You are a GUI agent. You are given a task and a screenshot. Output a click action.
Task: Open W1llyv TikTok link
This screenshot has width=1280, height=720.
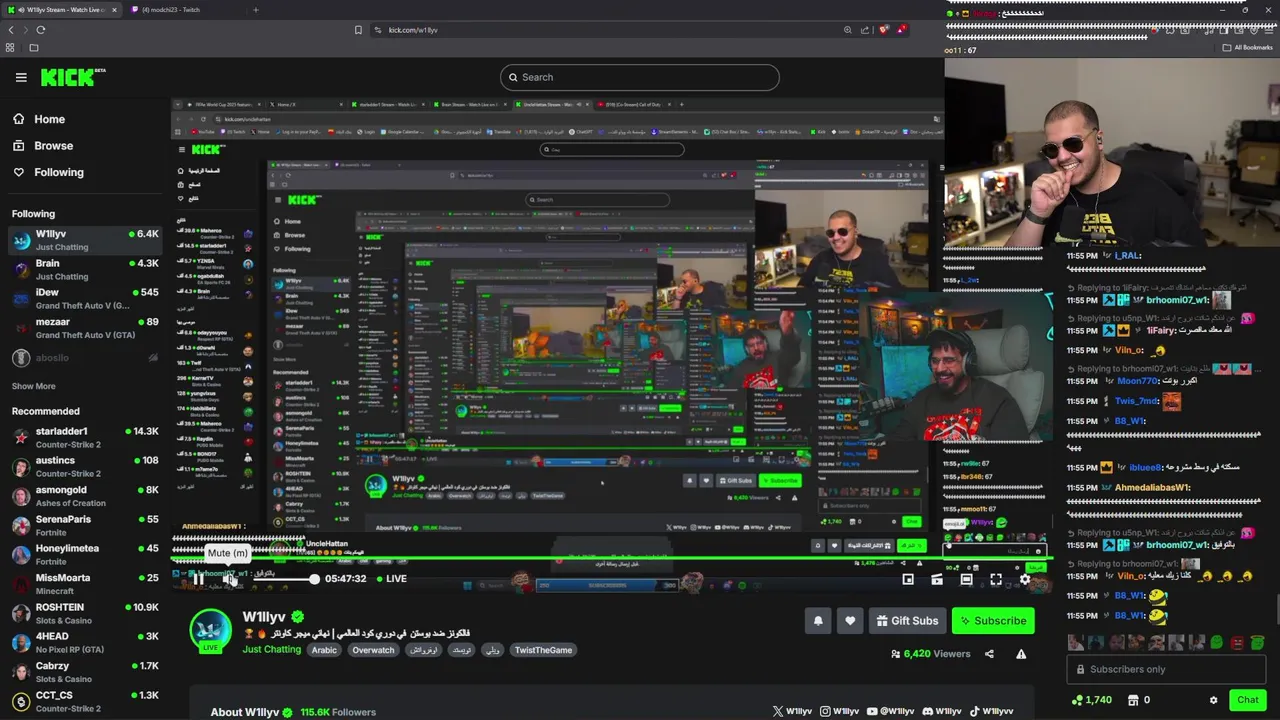click(x=990, y=712)
